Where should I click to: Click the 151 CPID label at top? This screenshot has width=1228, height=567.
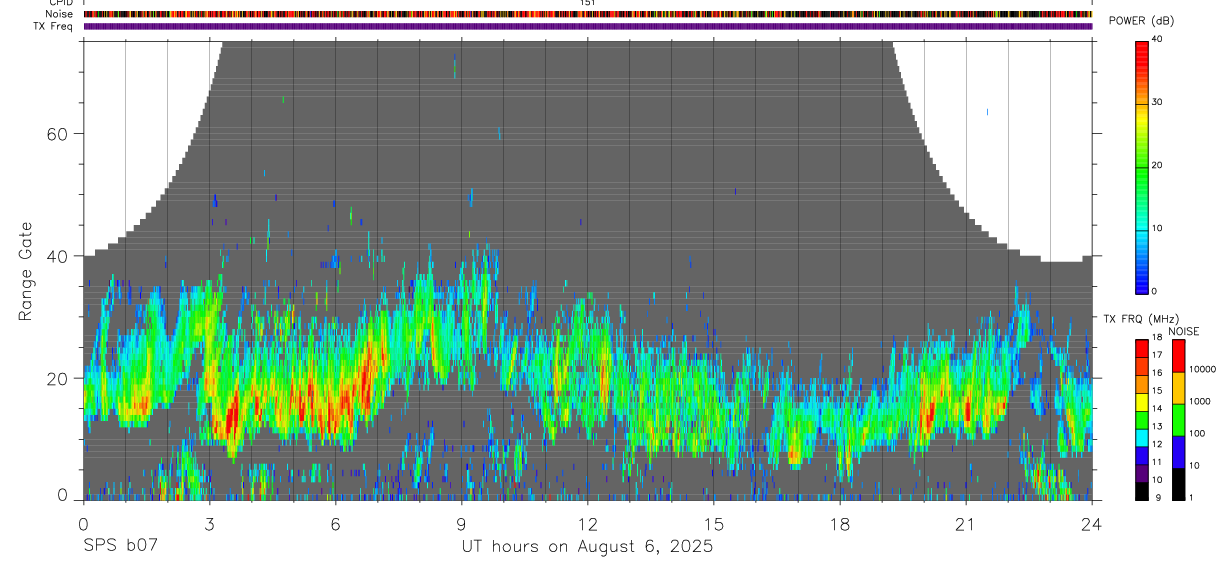tap(587, 3)
